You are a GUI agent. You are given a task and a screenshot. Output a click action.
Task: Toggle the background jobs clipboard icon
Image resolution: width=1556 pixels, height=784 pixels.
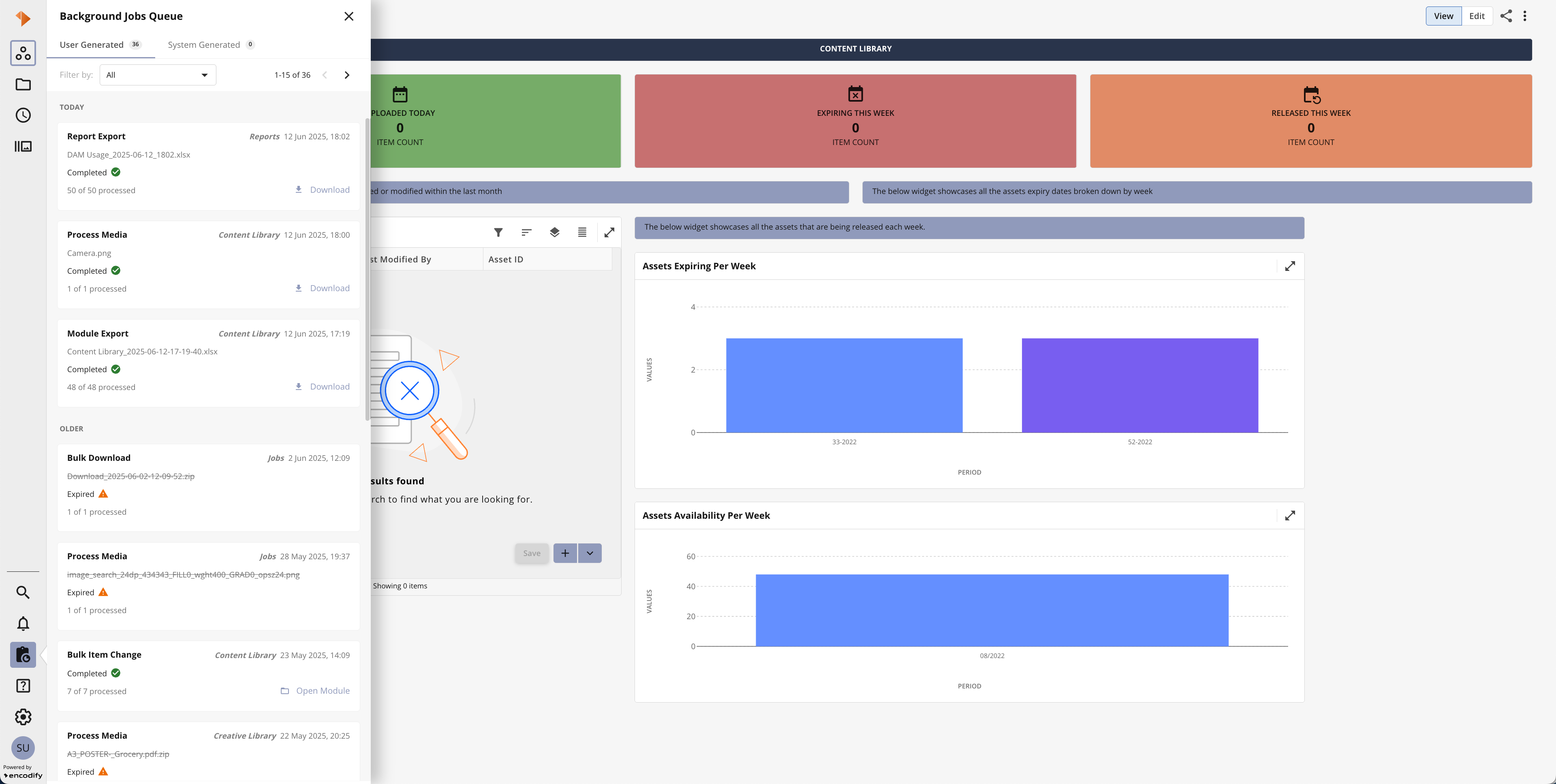point(23,654)
